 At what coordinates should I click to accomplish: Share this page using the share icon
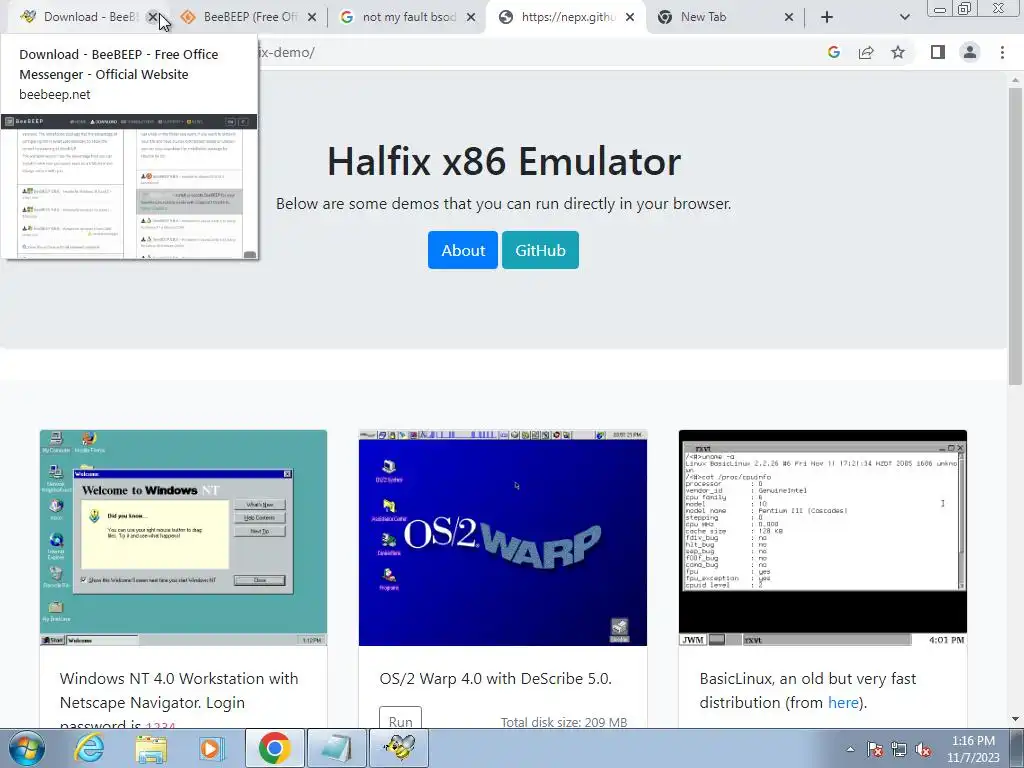866,52
